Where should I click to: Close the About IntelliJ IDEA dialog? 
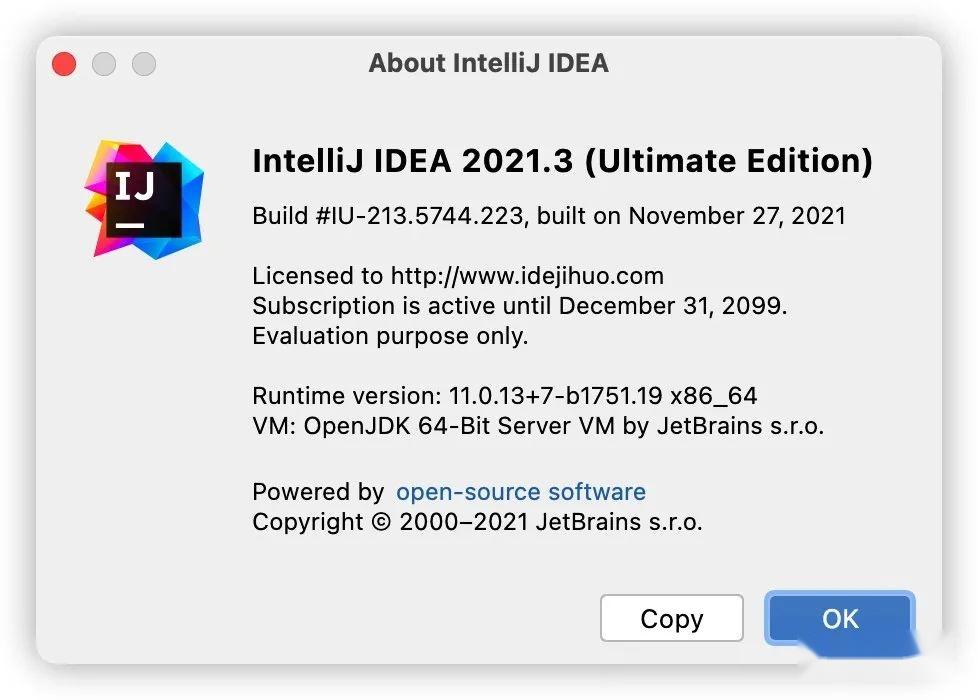click(64, 64)
